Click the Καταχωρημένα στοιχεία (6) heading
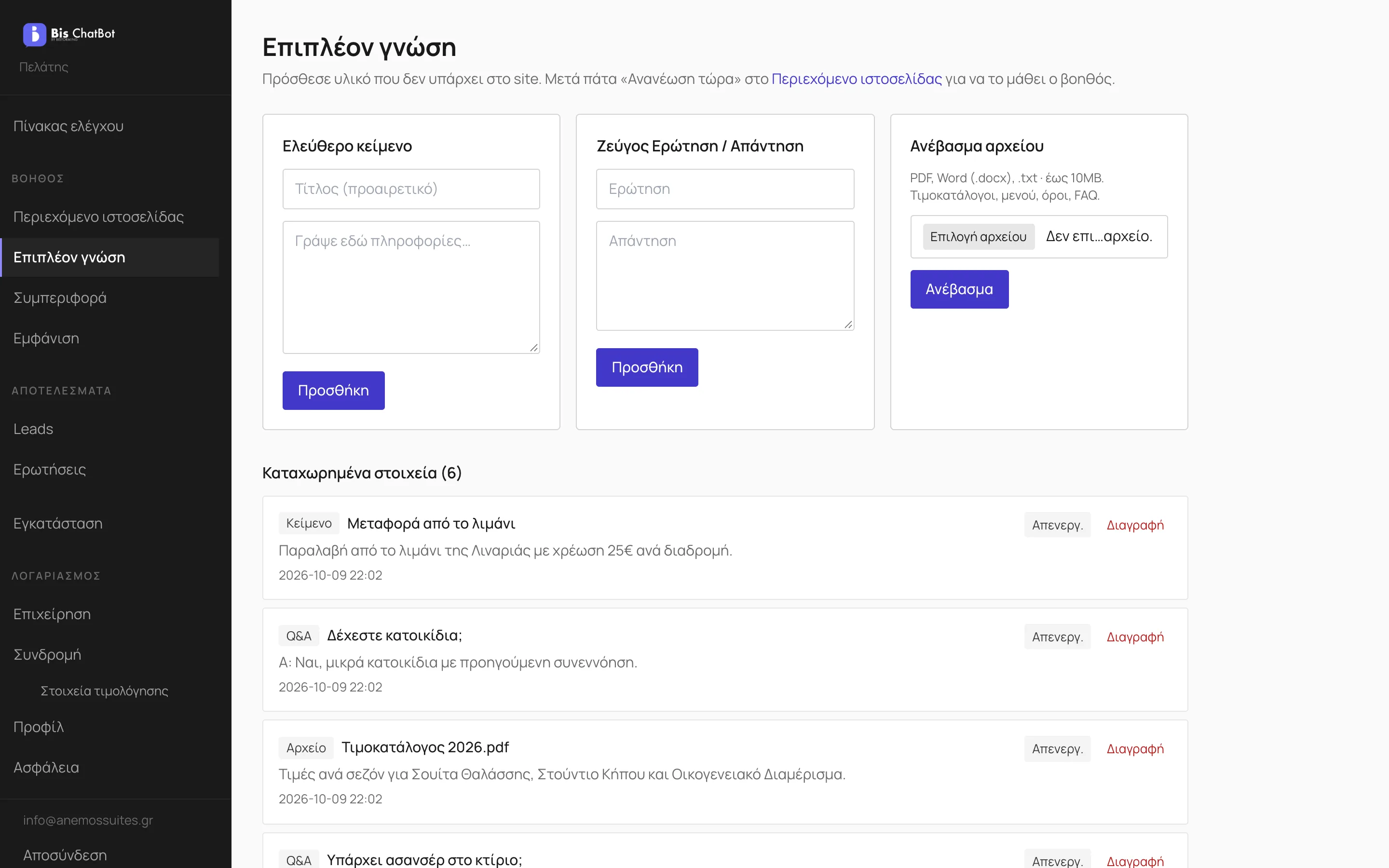The height and width of the screenshot is (868, 1389). [362, 473]
